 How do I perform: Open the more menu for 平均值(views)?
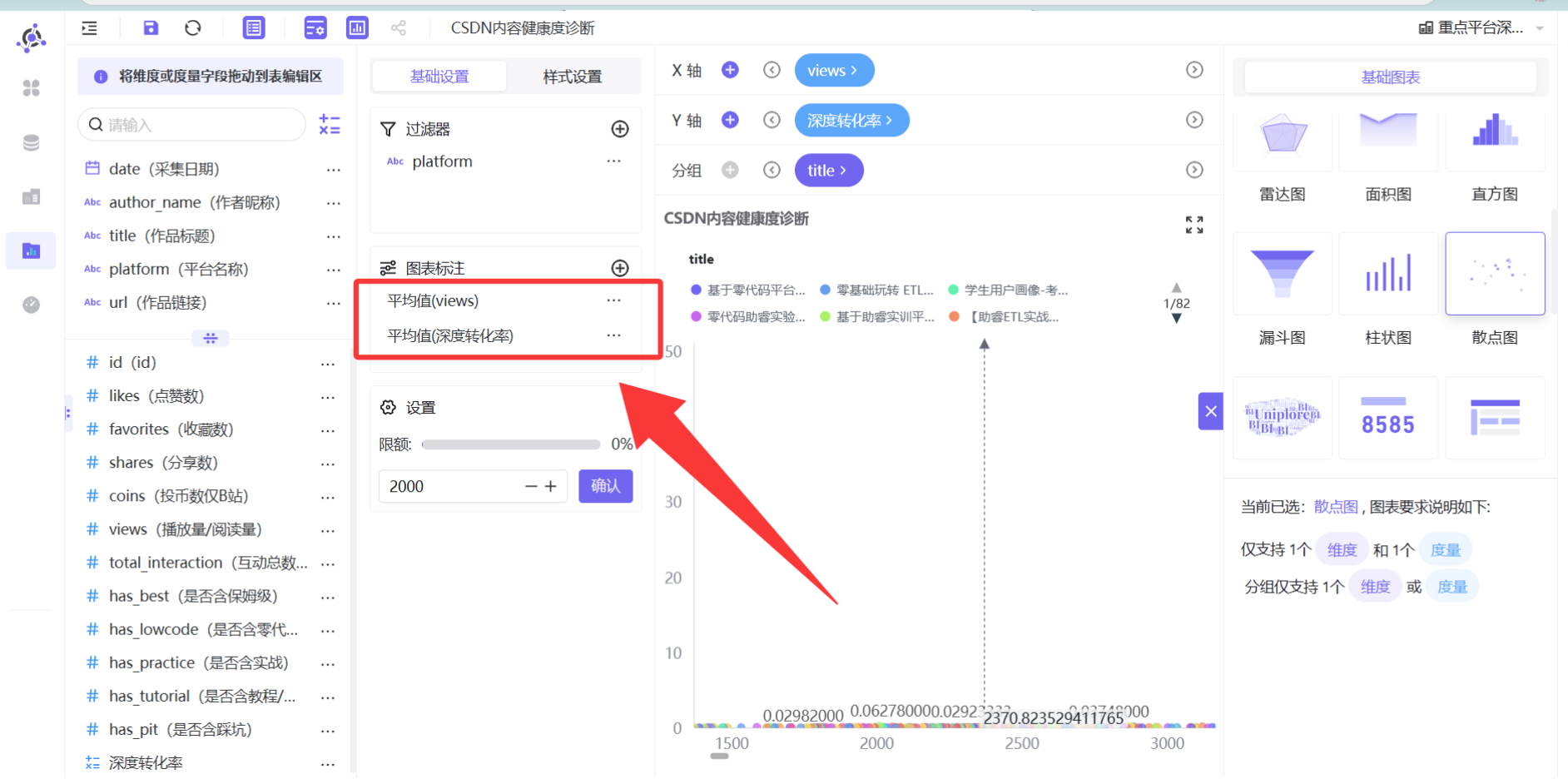pos(614,300)
